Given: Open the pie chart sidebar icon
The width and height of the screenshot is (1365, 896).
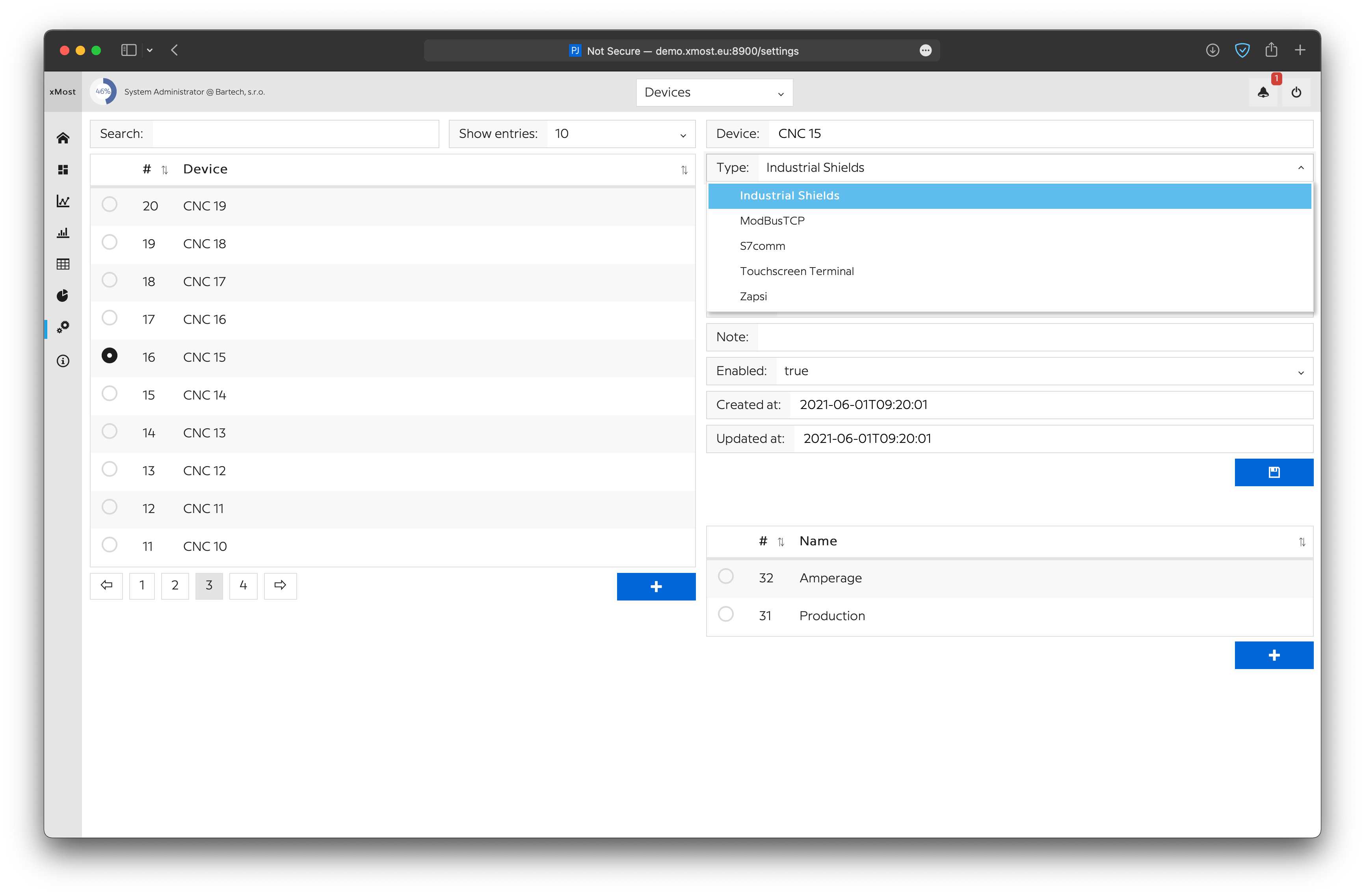Looking at the screenshot, I should [63, 296].
